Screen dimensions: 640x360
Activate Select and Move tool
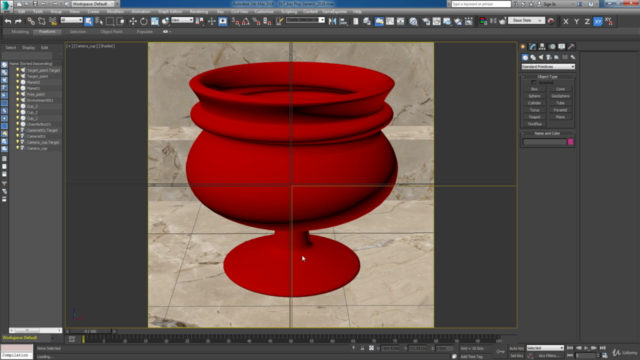133,21
